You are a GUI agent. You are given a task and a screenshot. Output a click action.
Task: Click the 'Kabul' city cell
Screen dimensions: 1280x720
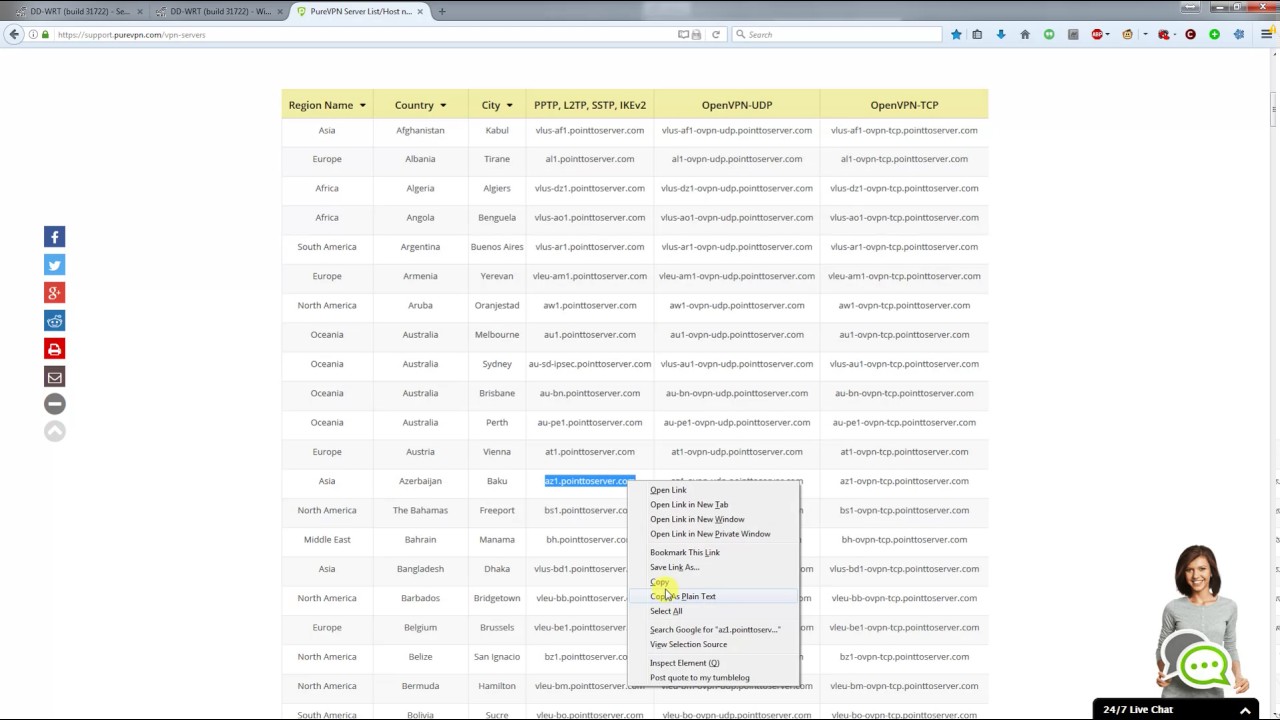coord(497,130)
